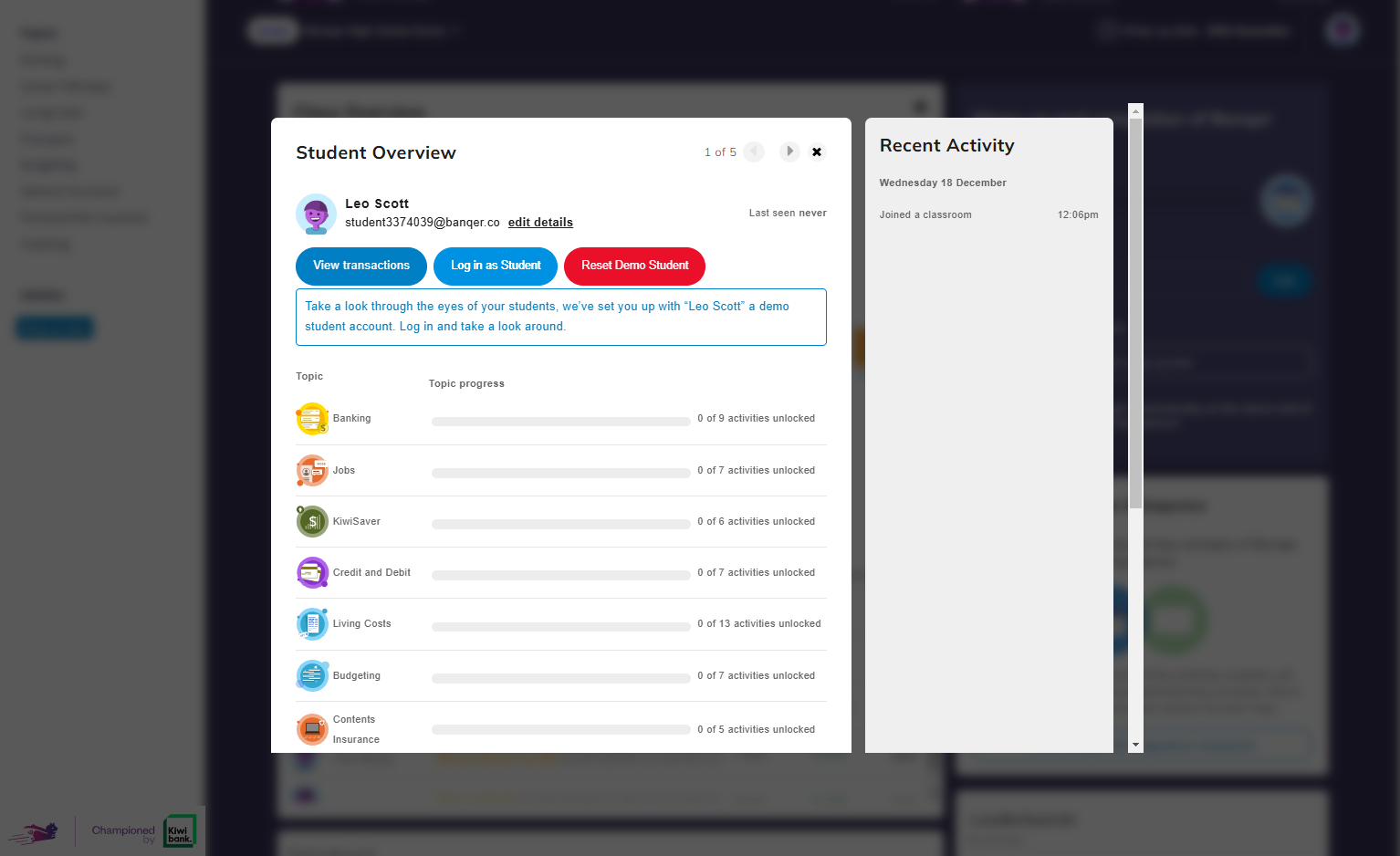Screen dimensions: 1400x856
Task: Click the scrollbar thumb beside Recent Activity
Action: (x=1136, y=313)
